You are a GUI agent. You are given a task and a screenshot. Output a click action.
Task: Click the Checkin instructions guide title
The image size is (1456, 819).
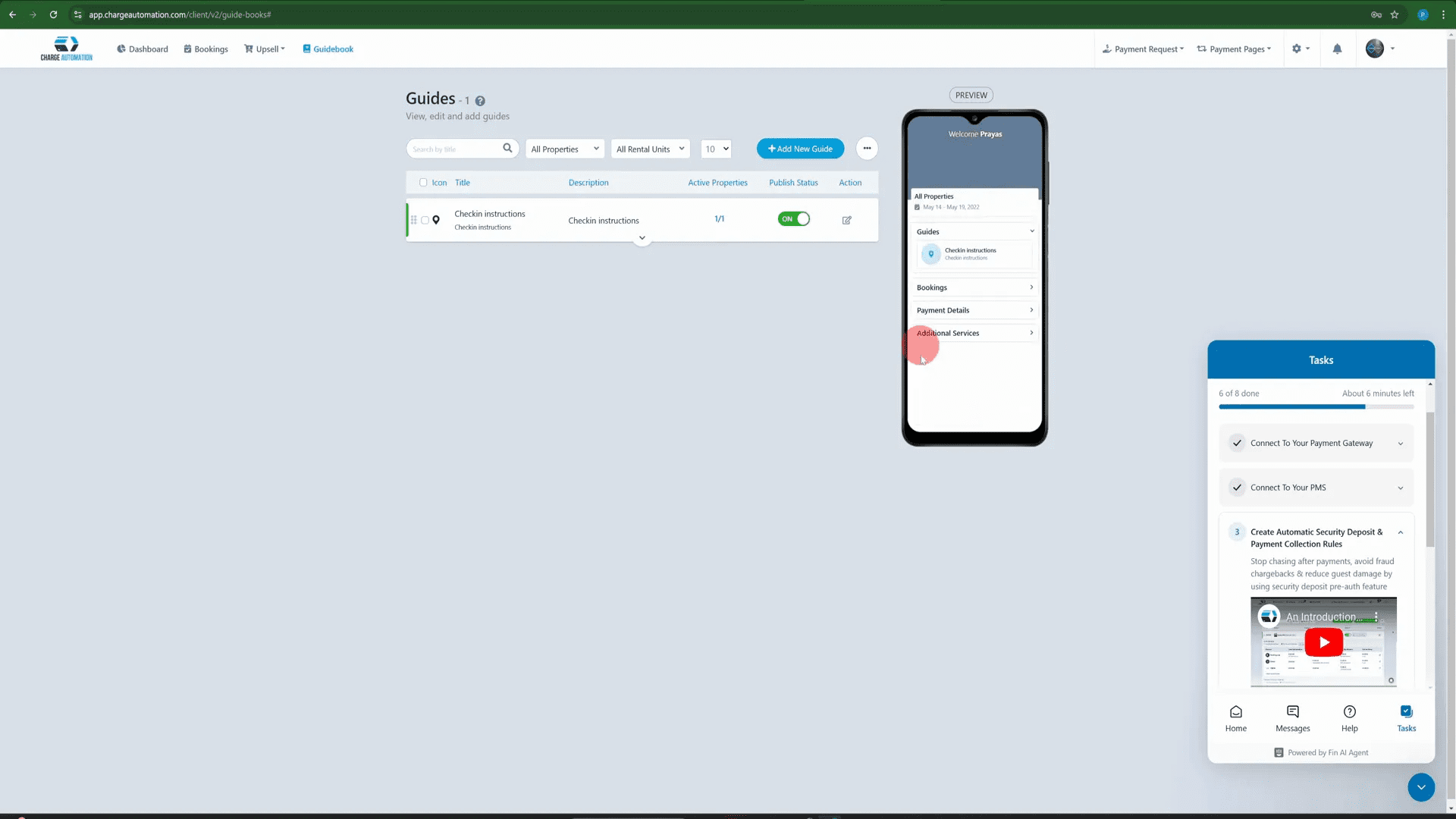[x=490, y=214]
